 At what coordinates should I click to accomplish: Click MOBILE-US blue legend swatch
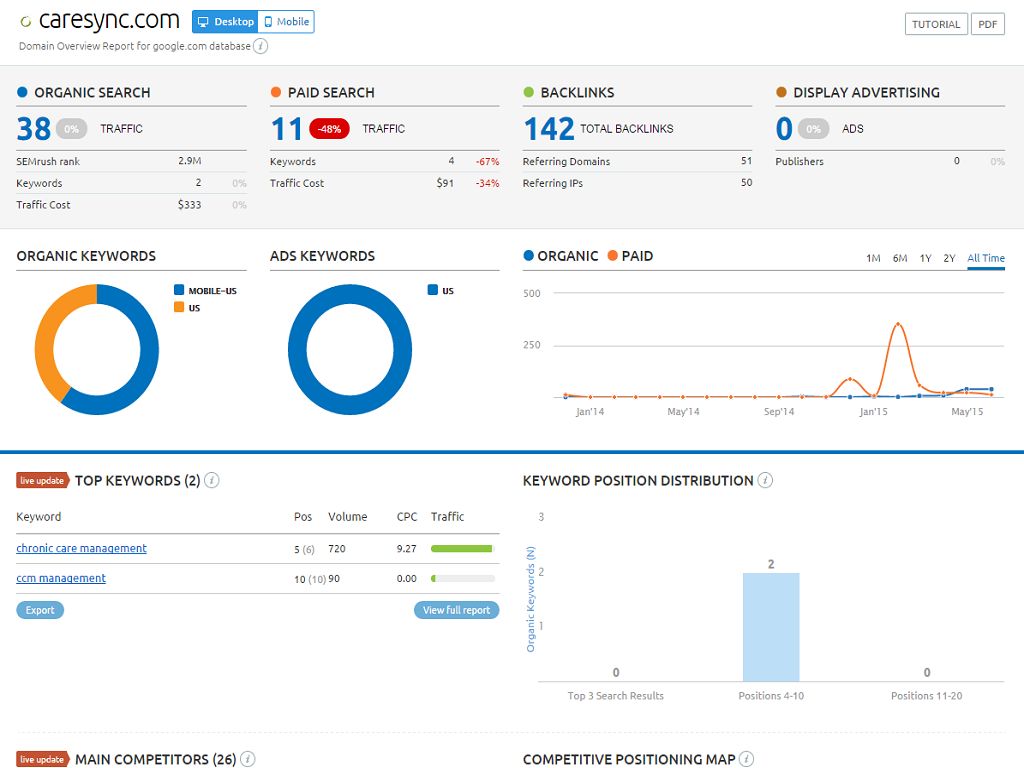180,291
